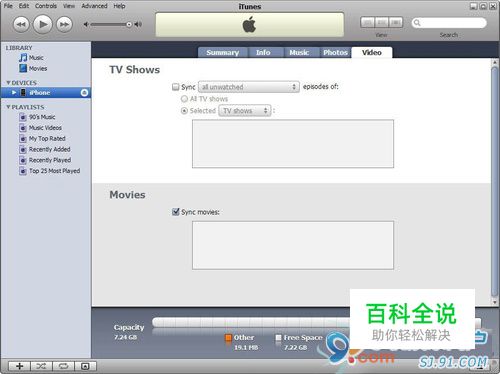Open the Recently Added playlist

tap(49, 149)
